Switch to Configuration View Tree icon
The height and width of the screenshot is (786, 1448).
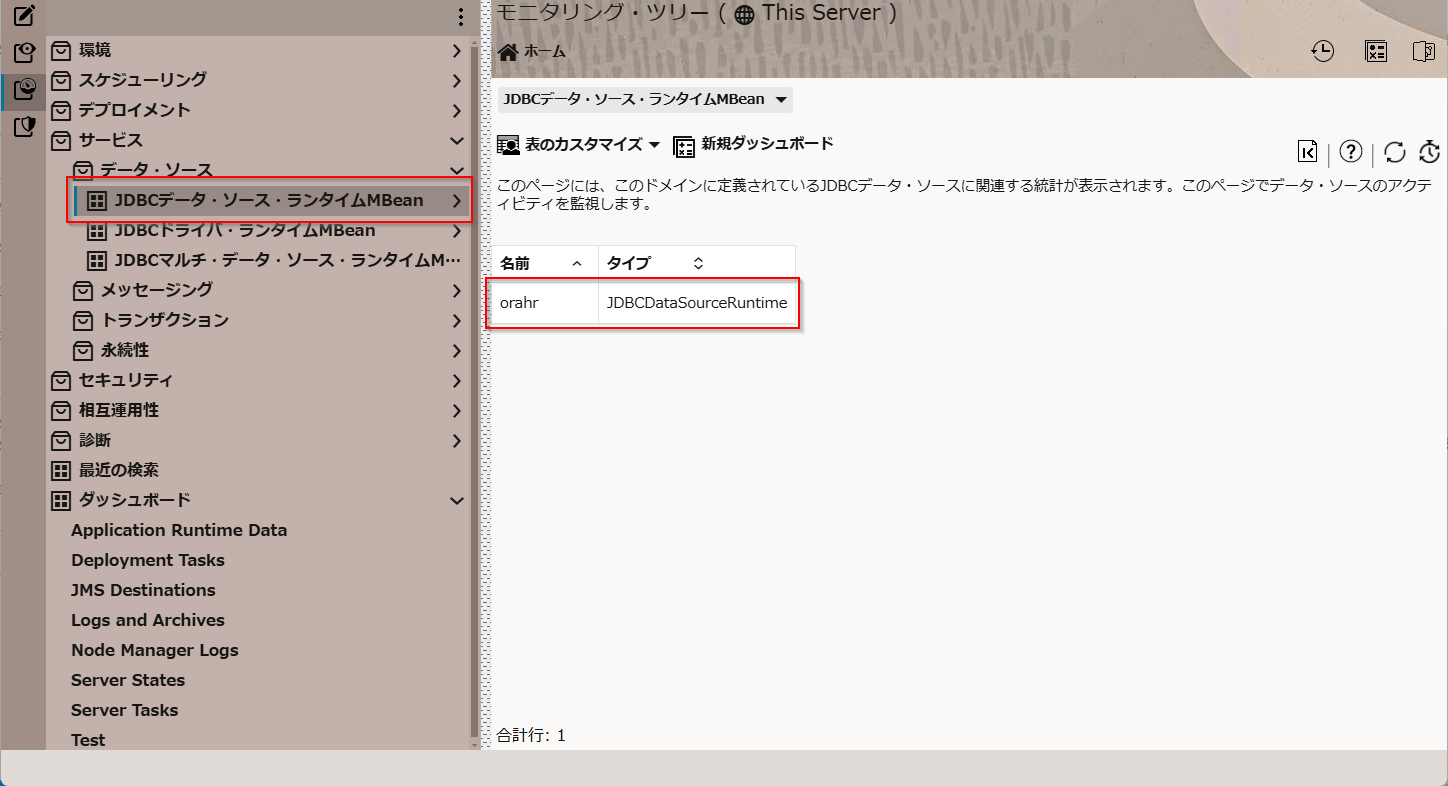coord(24,53)
